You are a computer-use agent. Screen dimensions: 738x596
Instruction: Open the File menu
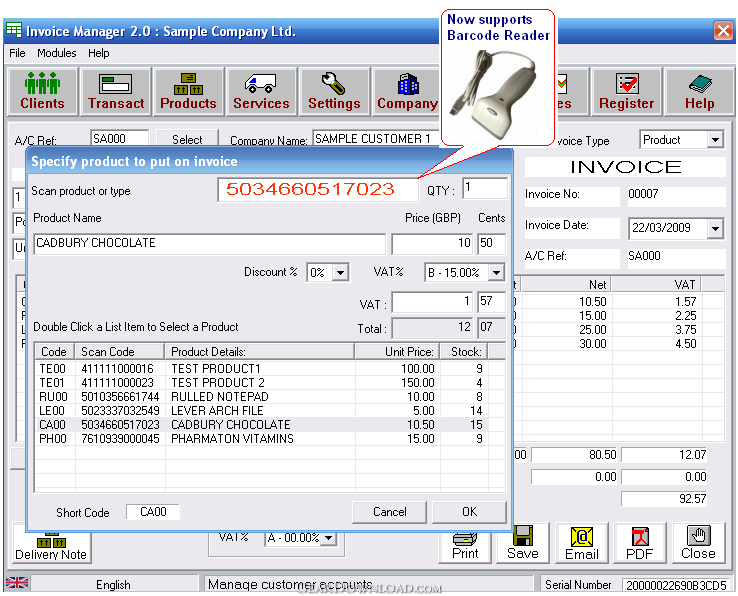(x=17, y=53)
